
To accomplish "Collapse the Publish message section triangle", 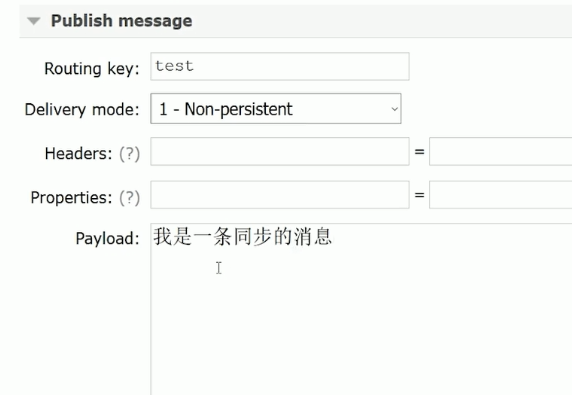I will click(x=34, y=21).
